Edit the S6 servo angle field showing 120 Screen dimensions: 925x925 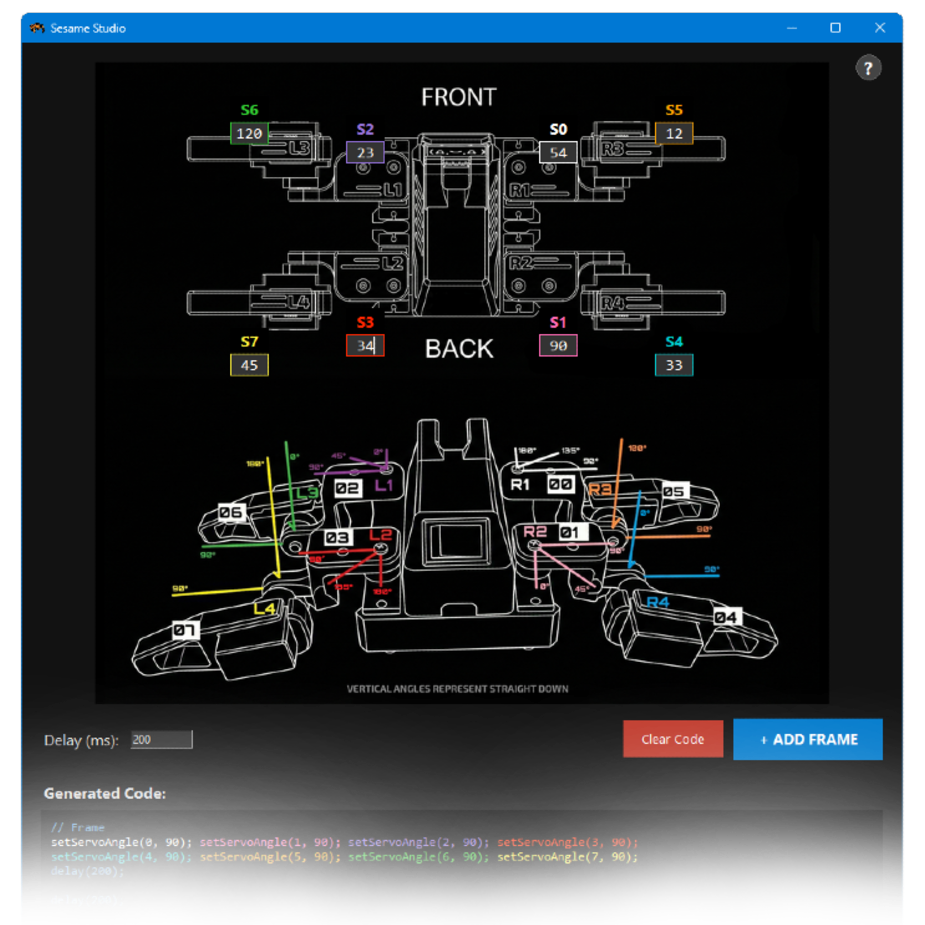(x=249, y=133)
